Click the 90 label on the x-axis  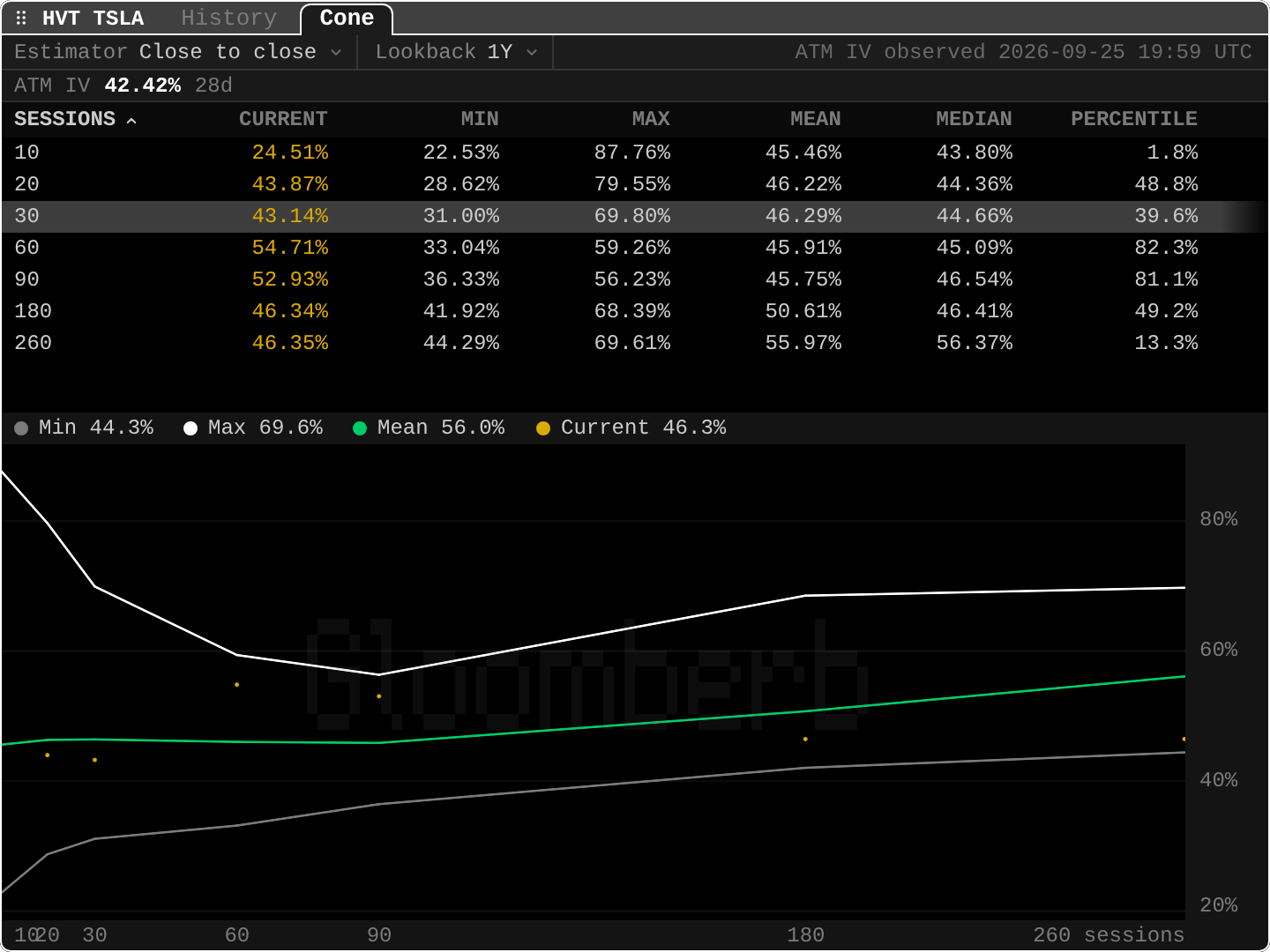pos(379,935)
